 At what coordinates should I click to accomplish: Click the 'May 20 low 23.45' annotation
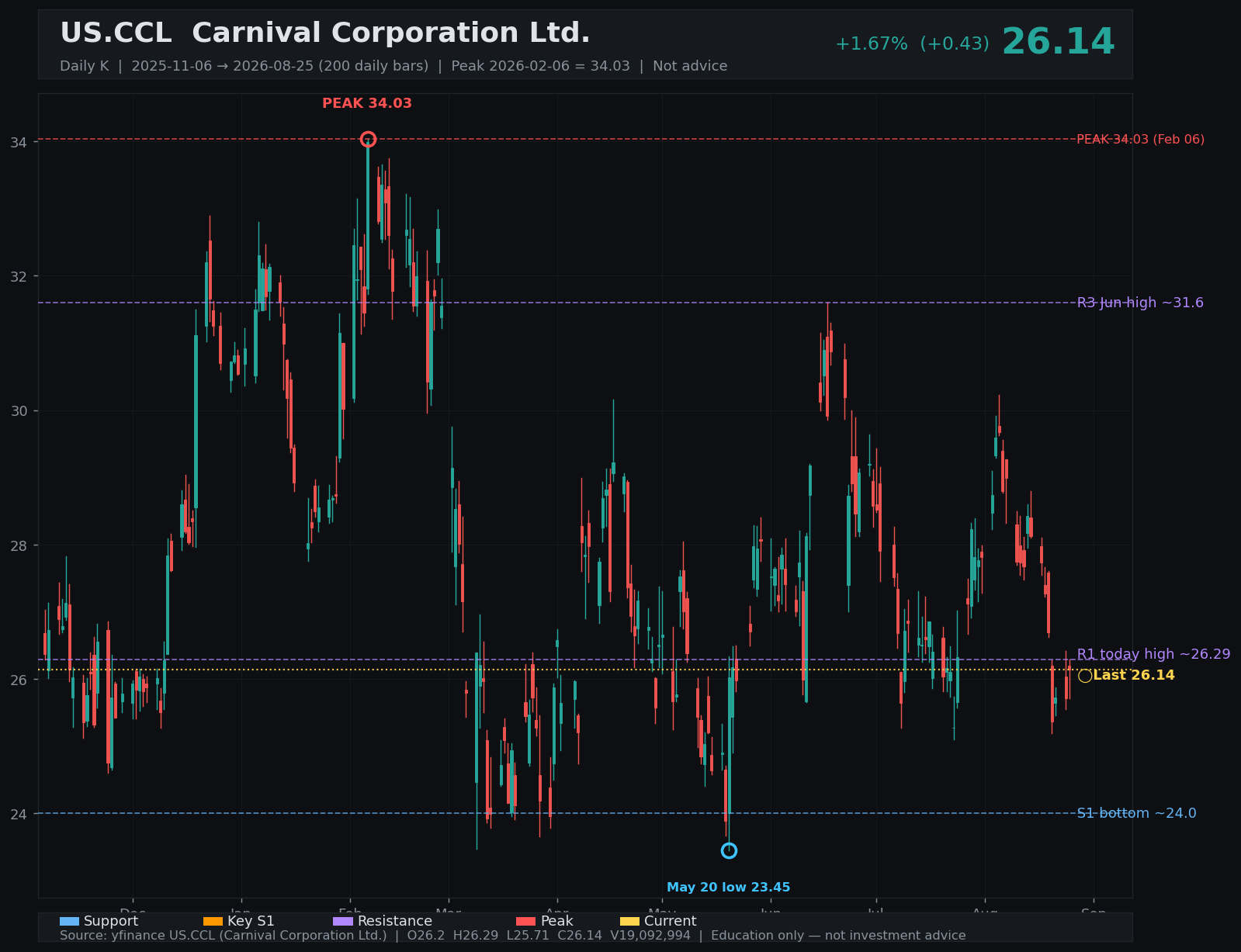(x=729, y=888)
